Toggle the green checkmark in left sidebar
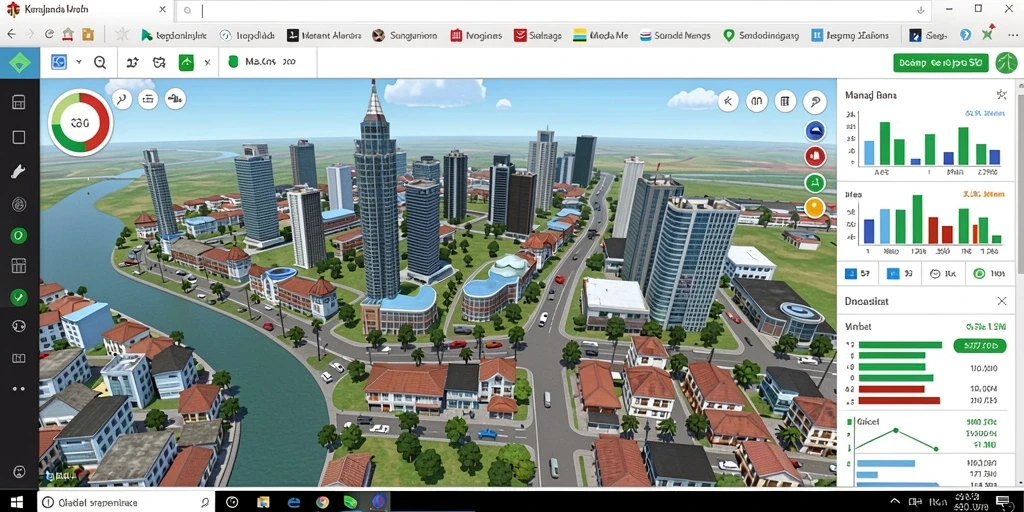1024x512 pixels. 19,298
